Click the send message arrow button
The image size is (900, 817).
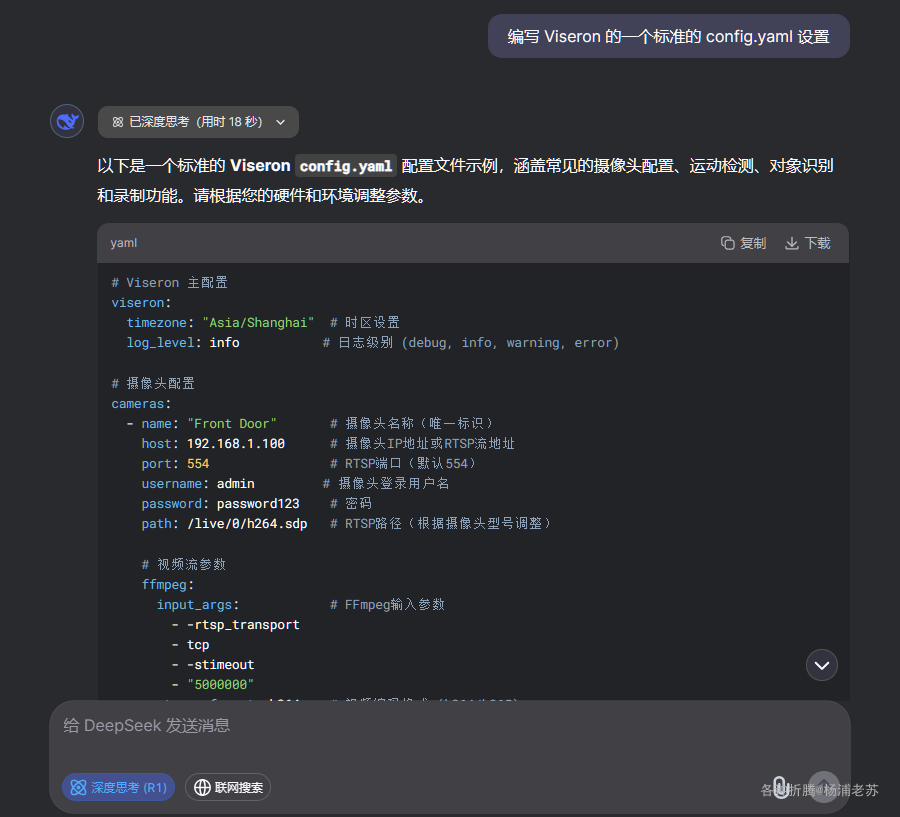(824, 787)
